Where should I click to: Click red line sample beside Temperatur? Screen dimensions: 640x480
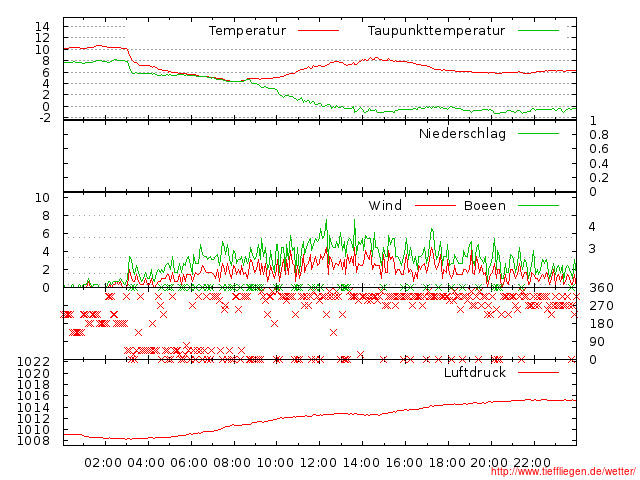point(318,31)
